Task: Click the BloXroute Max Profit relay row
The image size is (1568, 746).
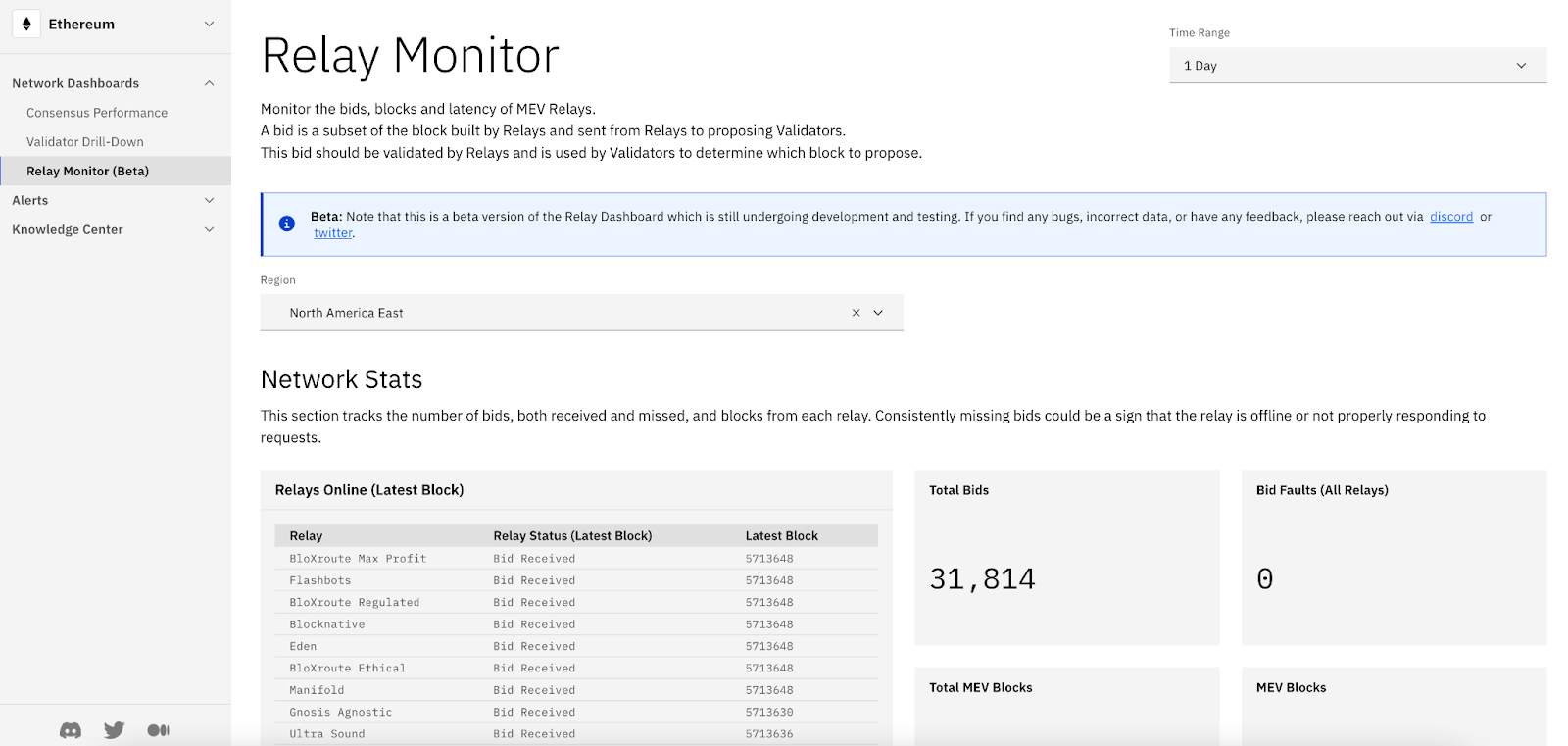Action: (576, 559)
